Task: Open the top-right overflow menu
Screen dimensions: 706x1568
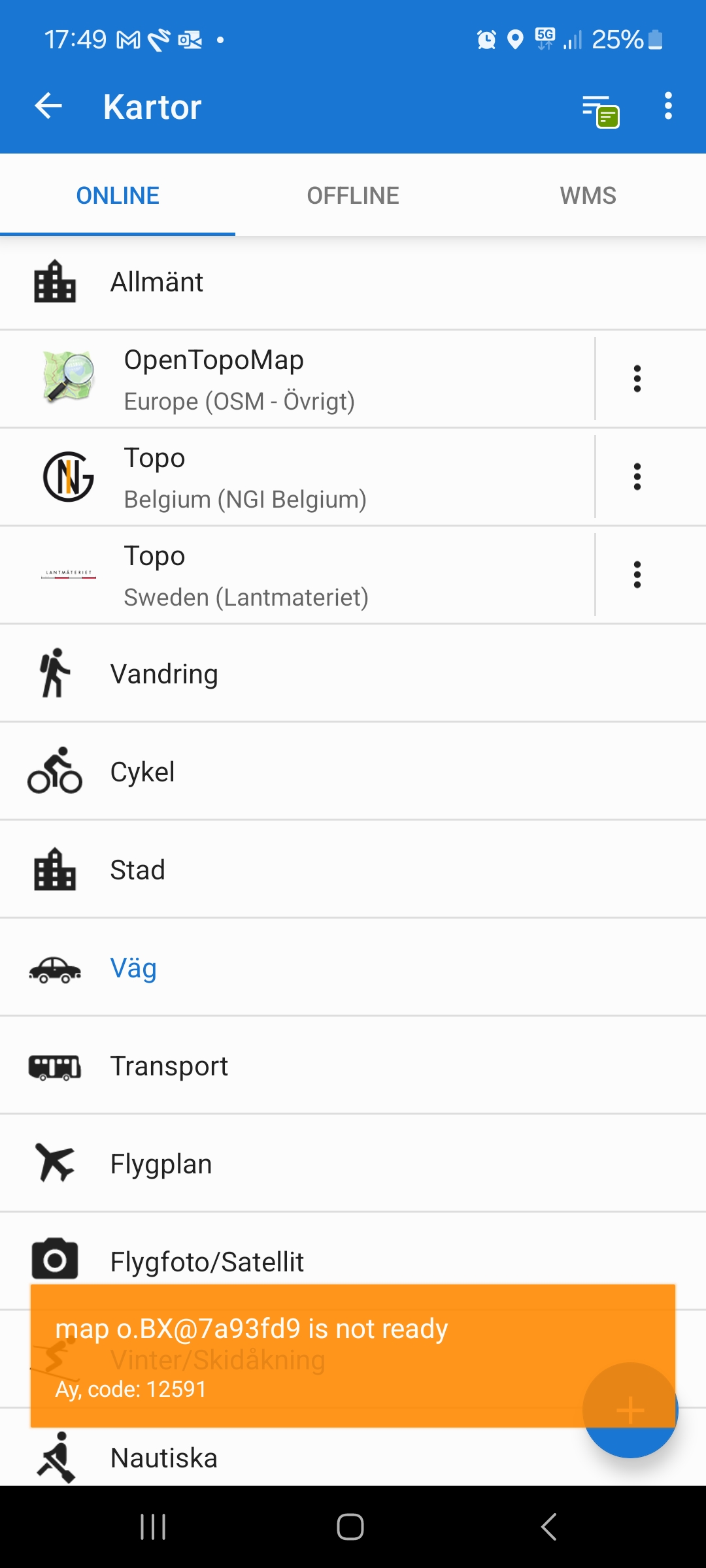Action: click(667, 106)
